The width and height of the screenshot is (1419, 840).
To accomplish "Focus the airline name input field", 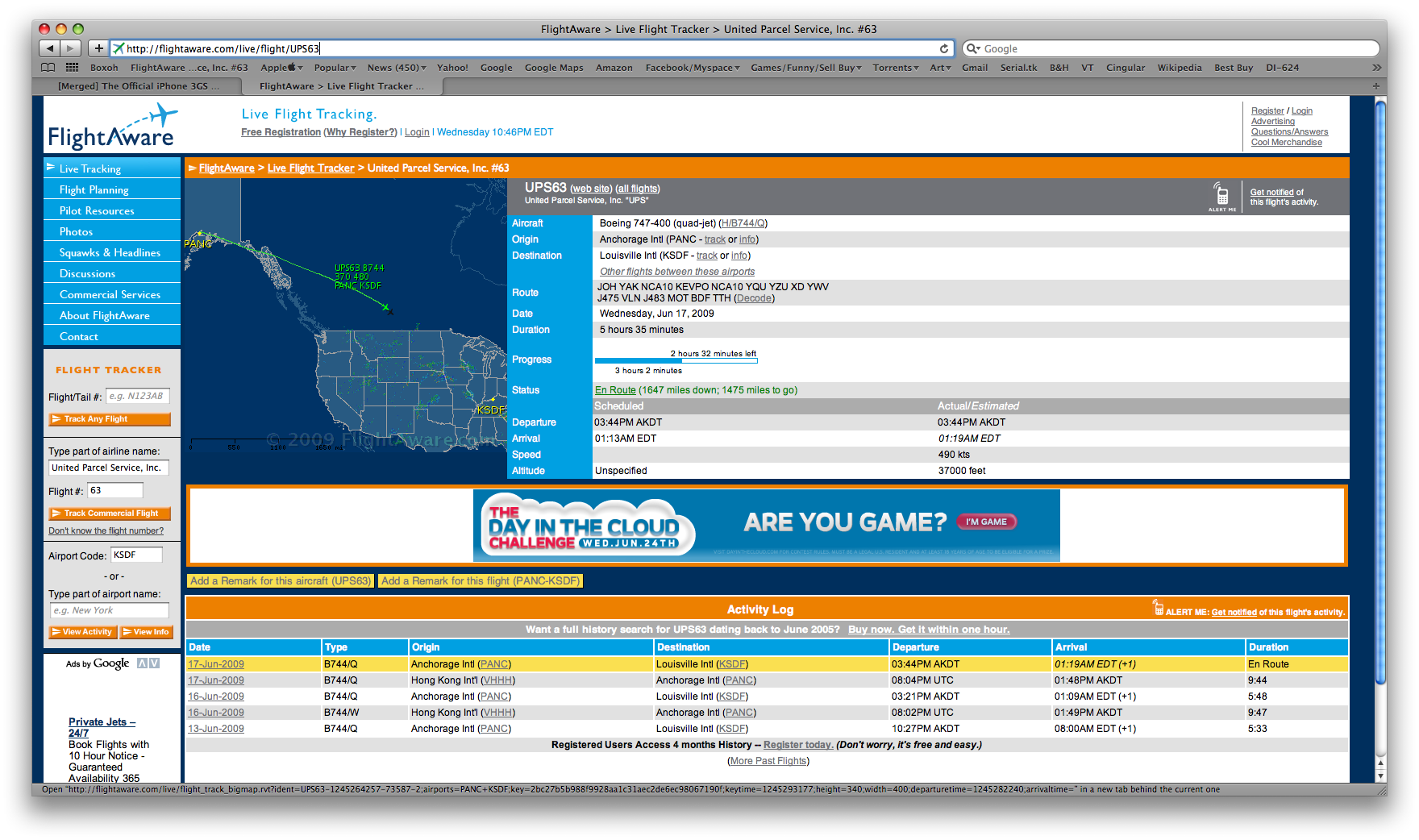I will (x=109, y=468).
